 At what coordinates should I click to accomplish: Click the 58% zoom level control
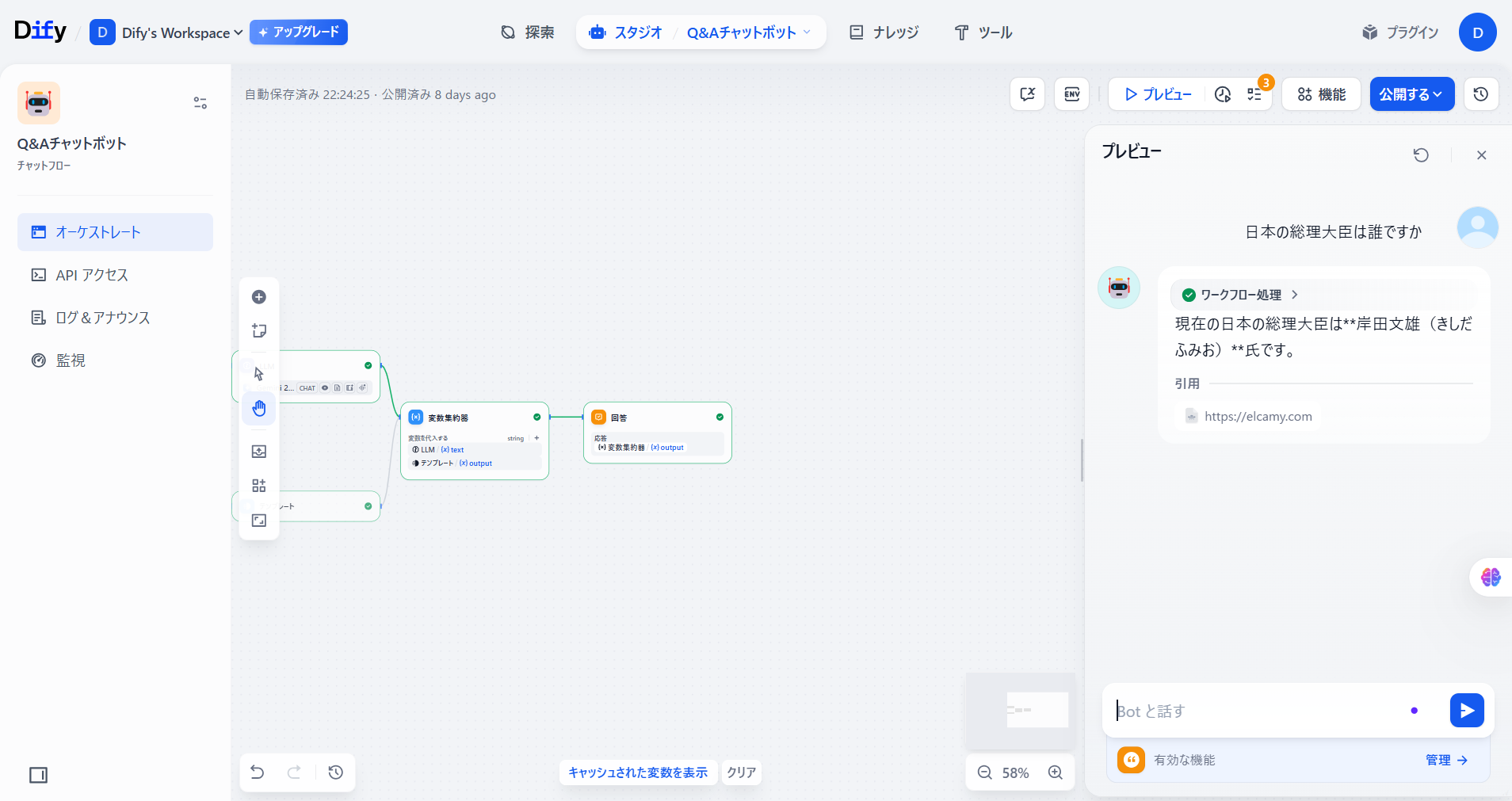click(1015, 772)
